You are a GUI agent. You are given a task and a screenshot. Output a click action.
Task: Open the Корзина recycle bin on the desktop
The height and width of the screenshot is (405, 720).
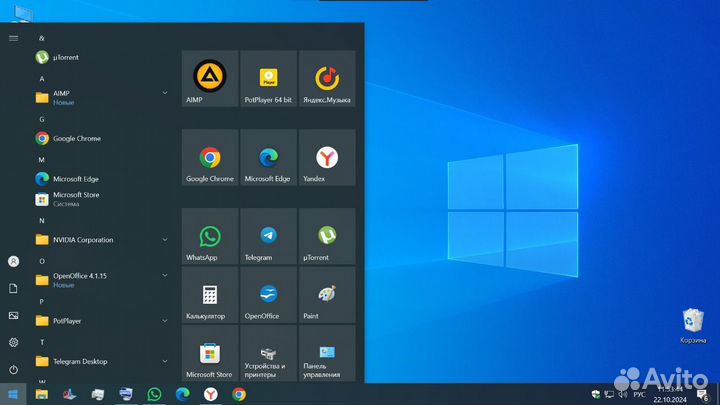(x=693, y=325)
